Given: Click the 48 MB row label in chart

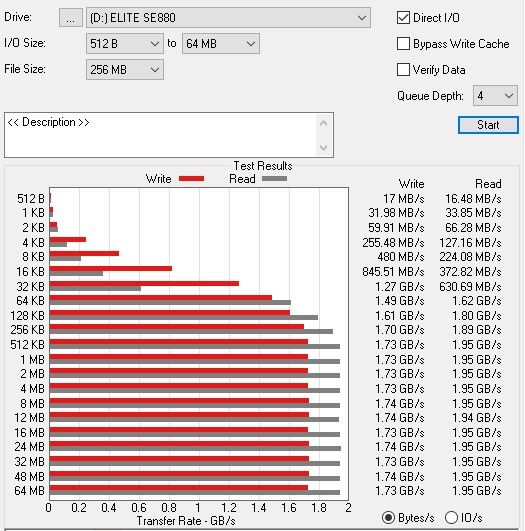Looking at the screenshot, I should [29, 476].
